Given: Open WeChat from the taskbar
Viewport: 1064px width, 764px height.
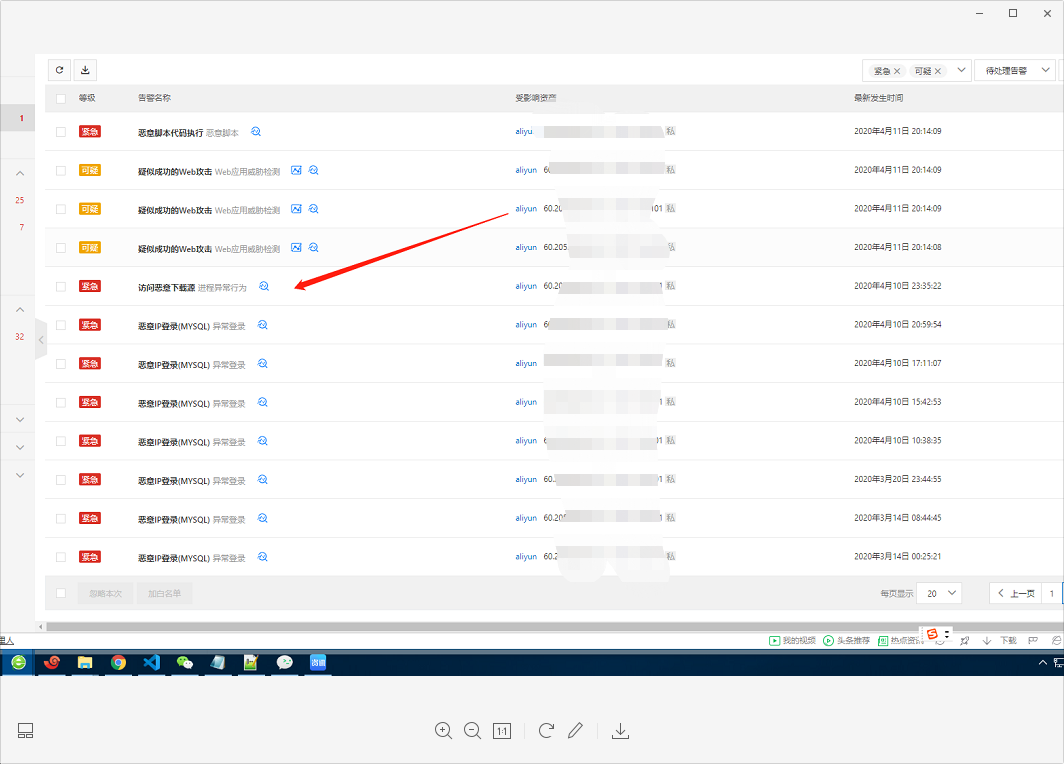Looking at the screenshot, I should (185, 662).
